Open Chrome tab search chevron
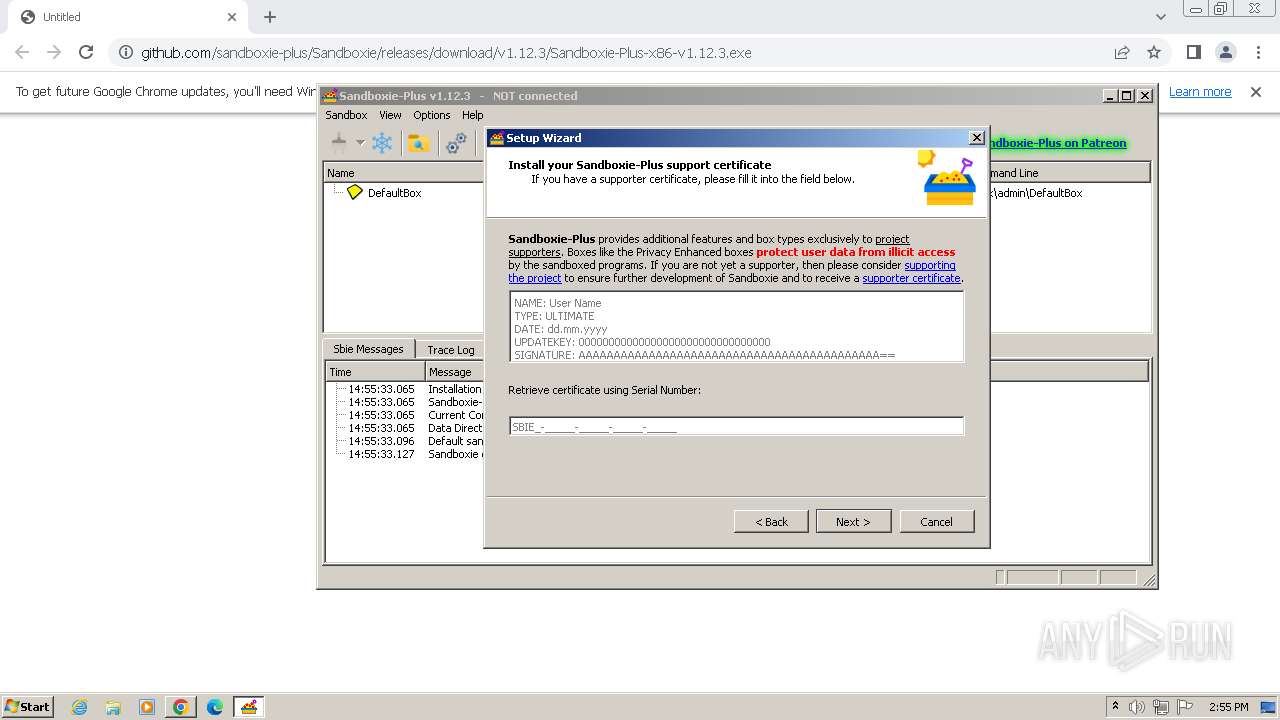Image resolution: width=1280 pixels, height=720 pixels. (1160, 17)
